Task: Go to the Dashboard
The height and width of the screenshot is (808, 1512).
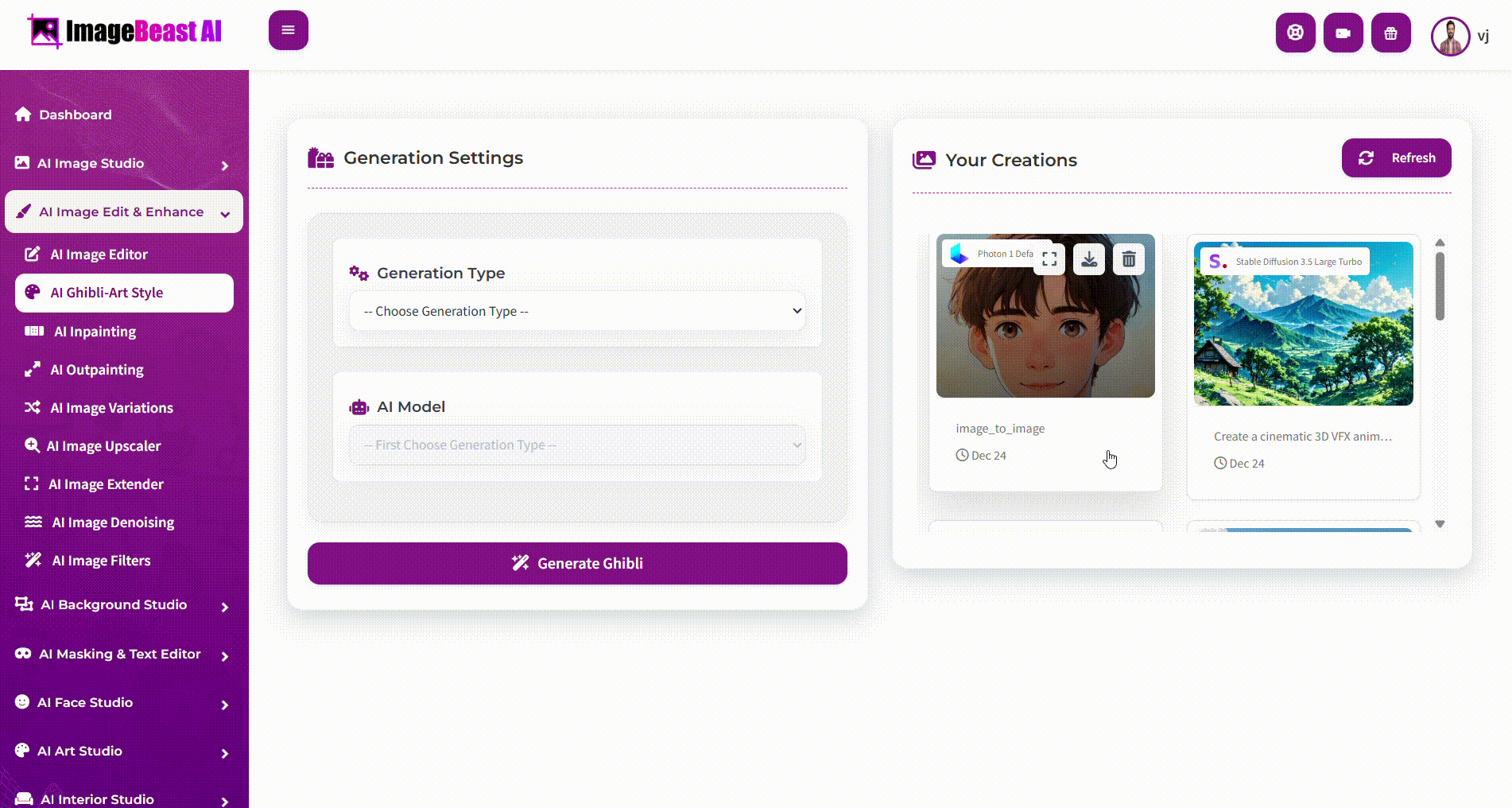Action: click(x=75, y=115)
